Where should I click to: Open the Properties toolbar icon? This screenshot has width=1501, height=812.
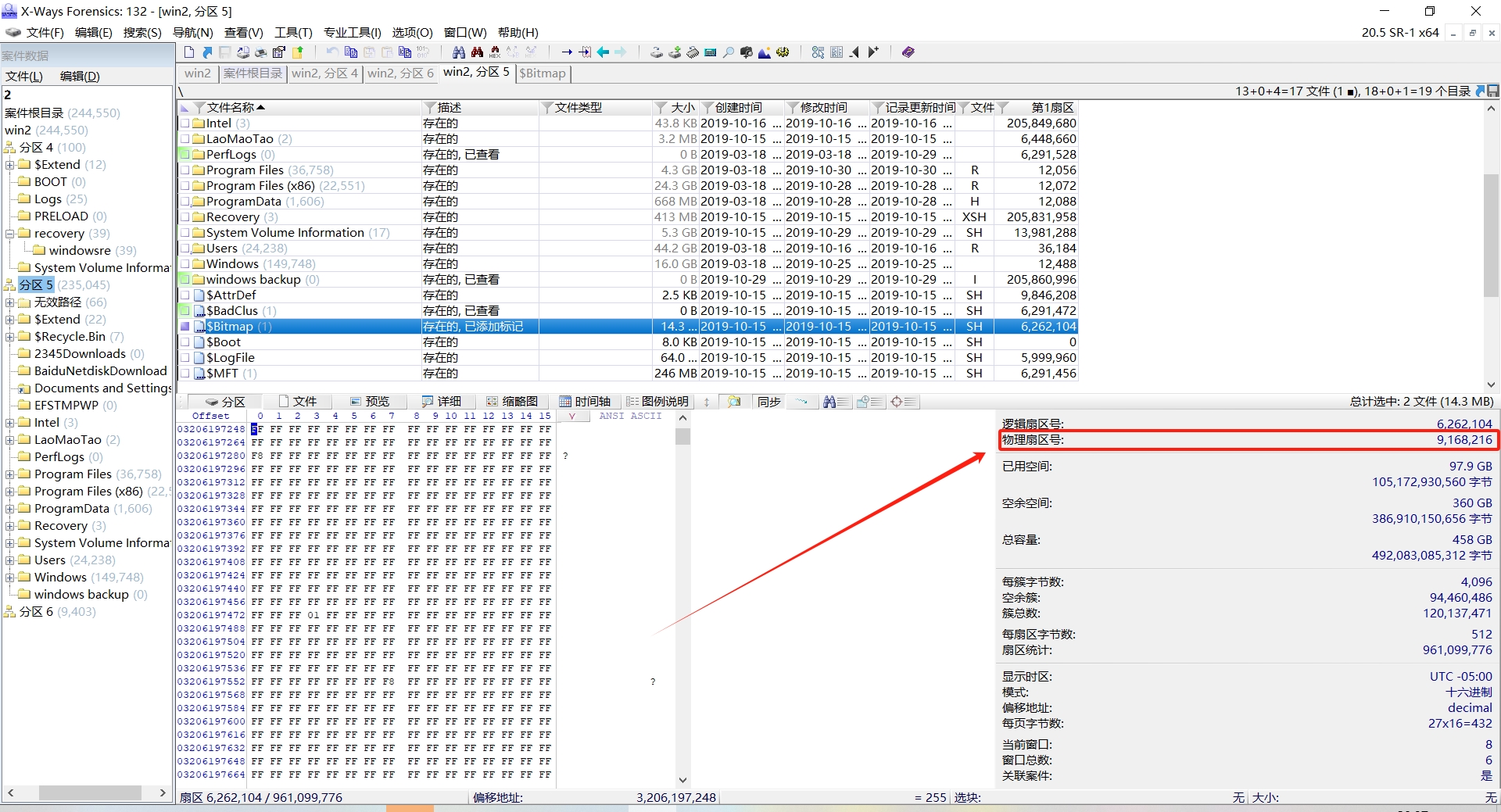[278, 52]
